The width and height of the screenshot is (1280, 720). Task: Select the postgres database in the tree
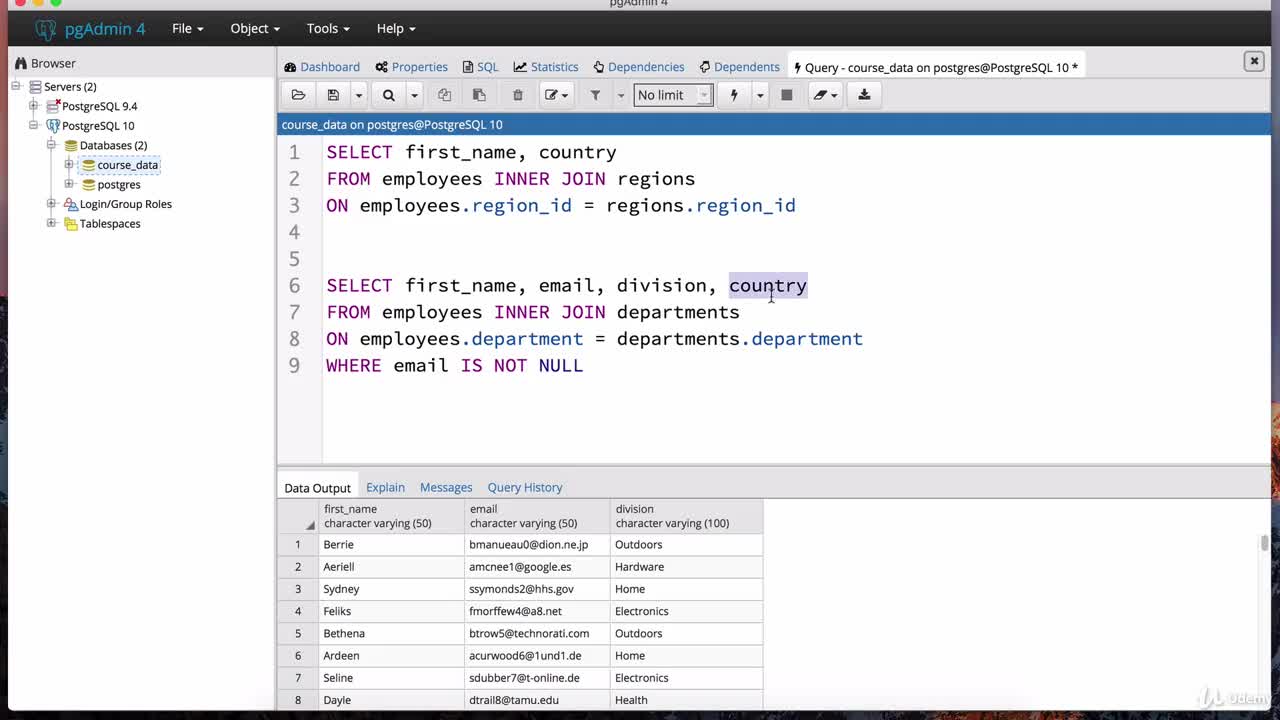click(118, 184)
